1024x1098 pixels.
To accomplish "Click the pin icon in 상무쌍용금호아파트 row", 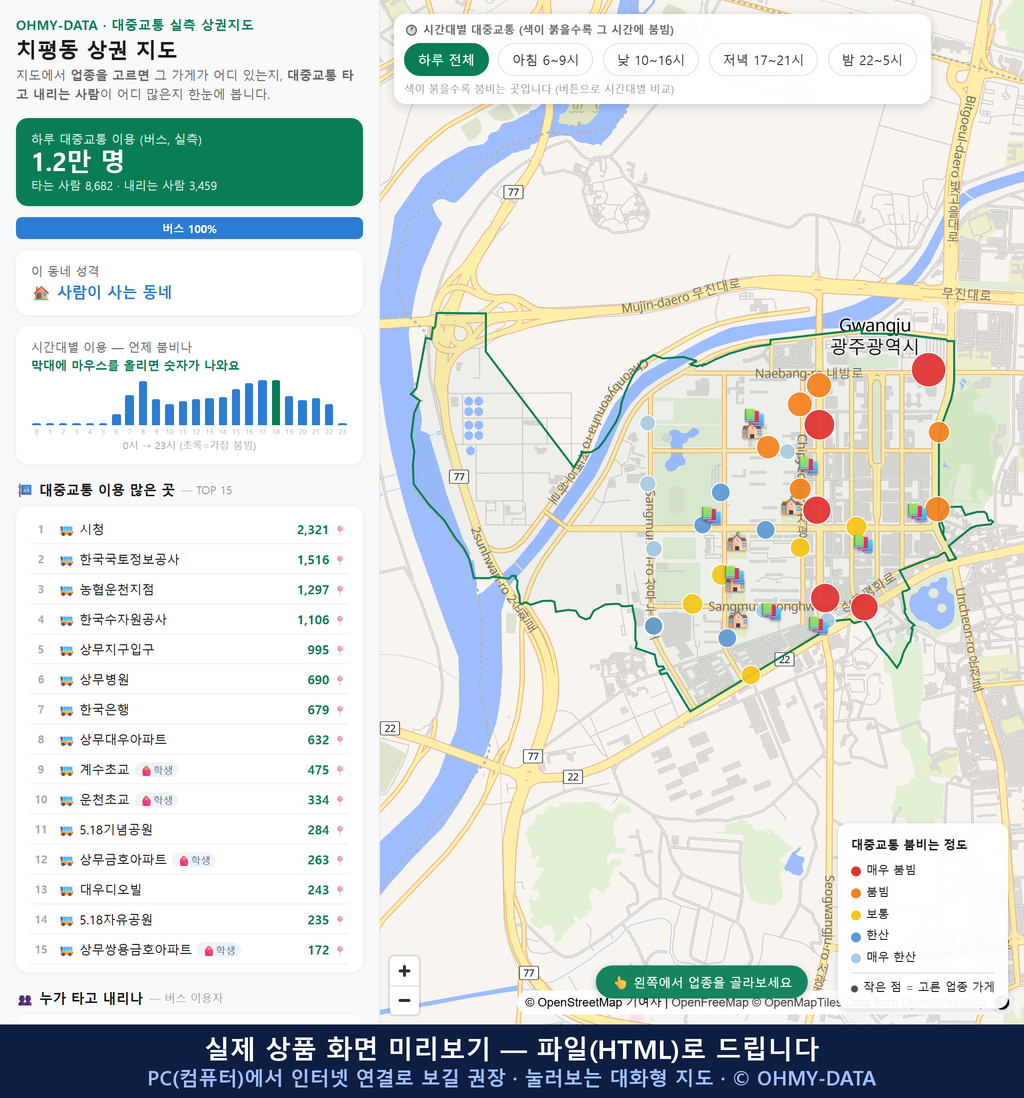I will pyautogui.click(x=340, y=950).
